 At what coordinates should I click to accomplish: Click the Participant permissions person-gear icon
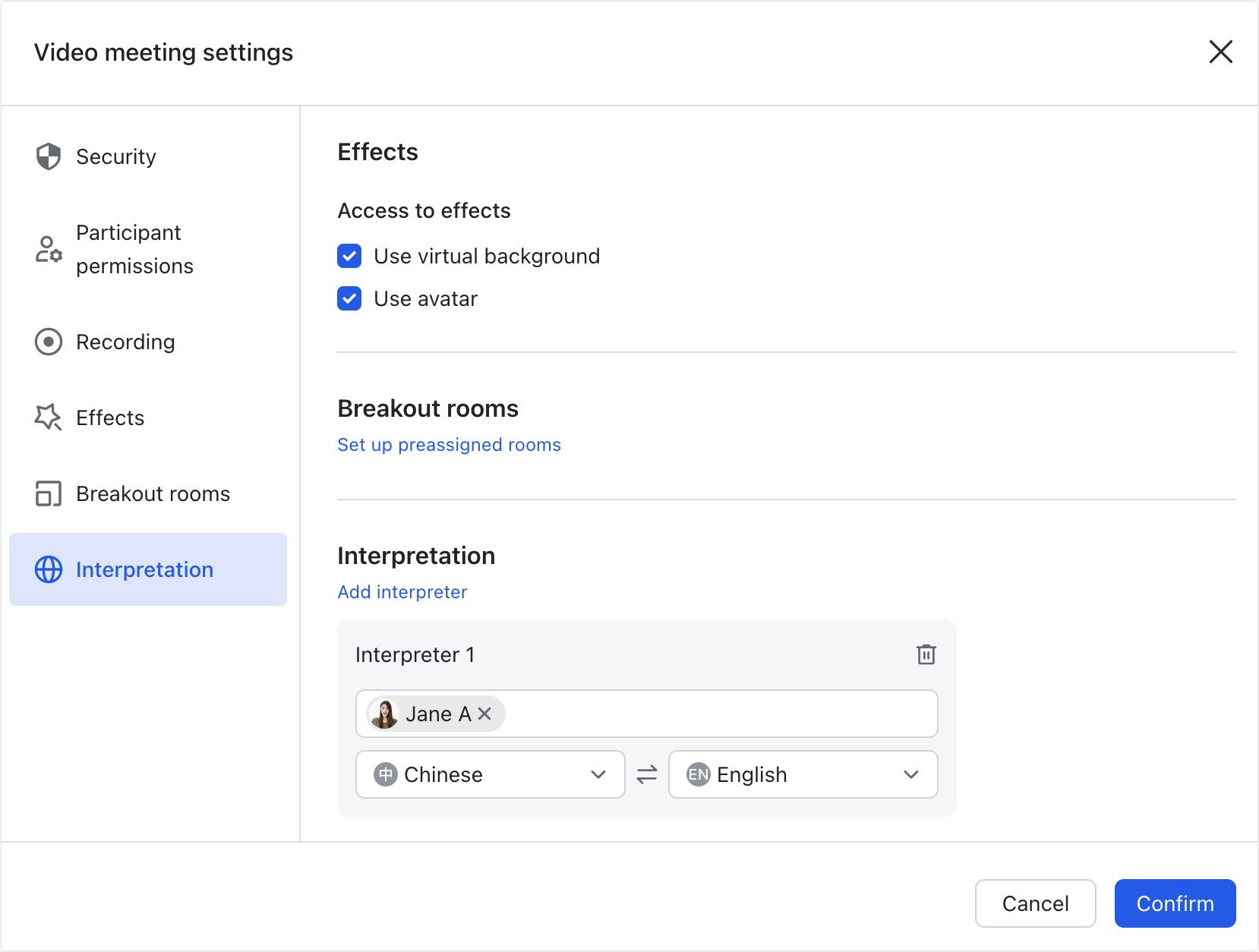pyautogui.click(x=49, y=249)
